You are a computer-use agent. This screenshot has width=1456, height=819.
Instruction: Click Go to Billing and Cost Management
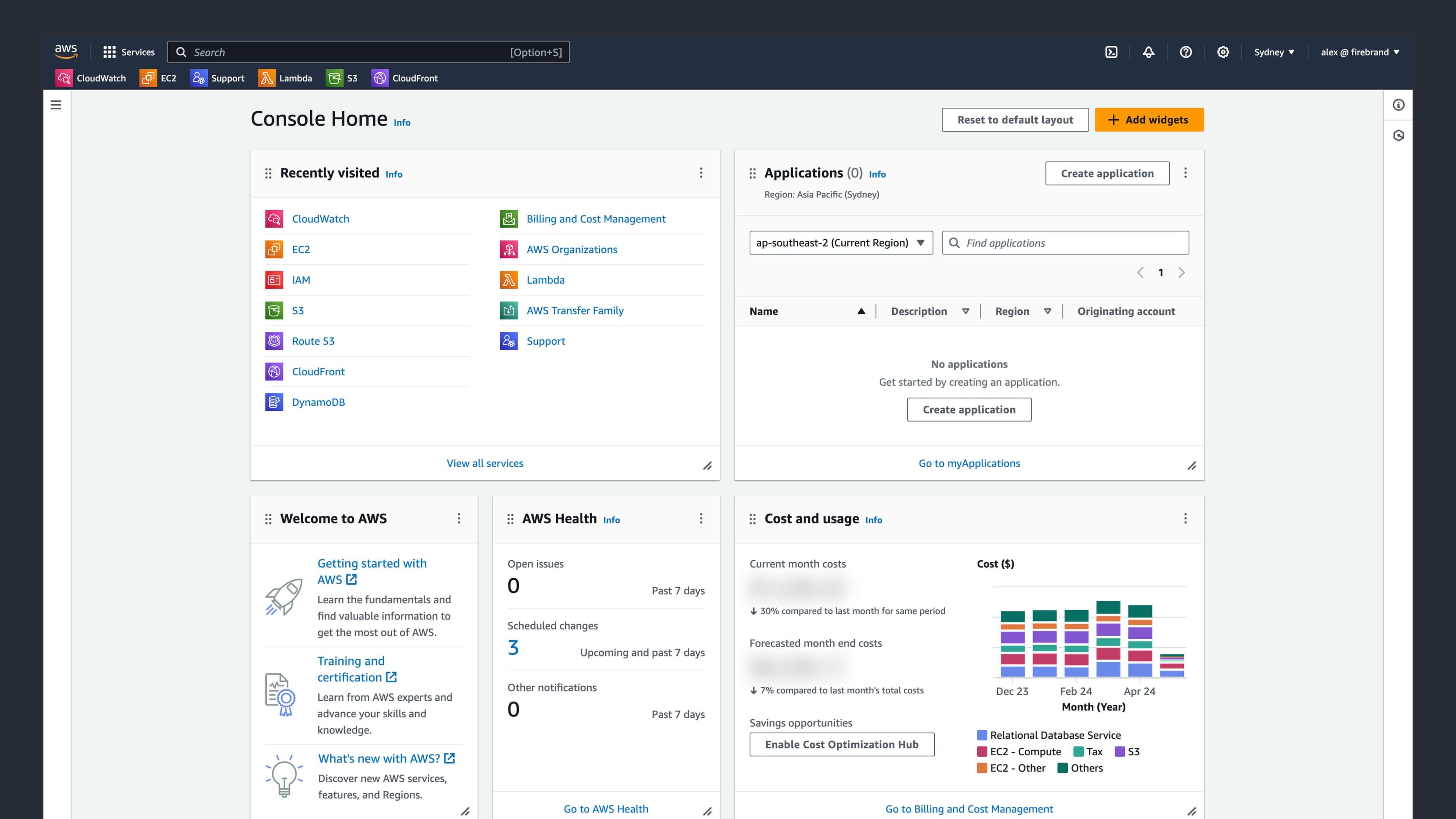point(969,809)
